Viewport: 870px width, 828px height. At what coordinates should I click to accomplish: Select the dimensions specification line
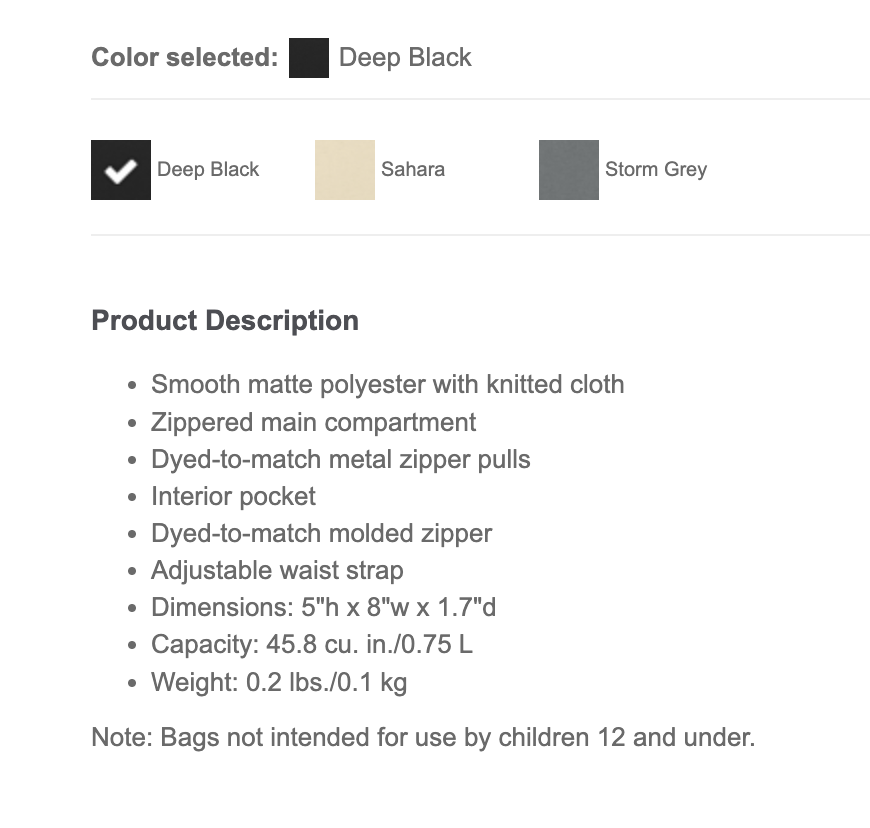323,607
